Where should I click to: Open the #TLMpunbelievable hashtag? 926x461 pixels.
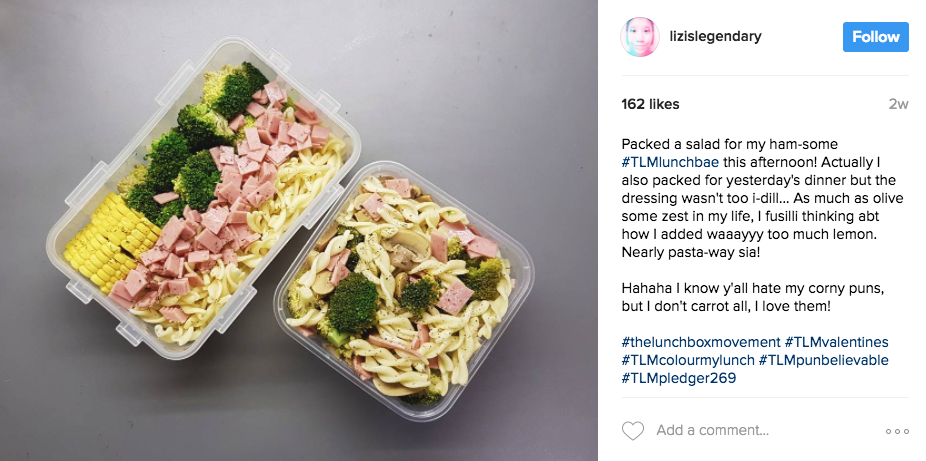click(823, 360)
